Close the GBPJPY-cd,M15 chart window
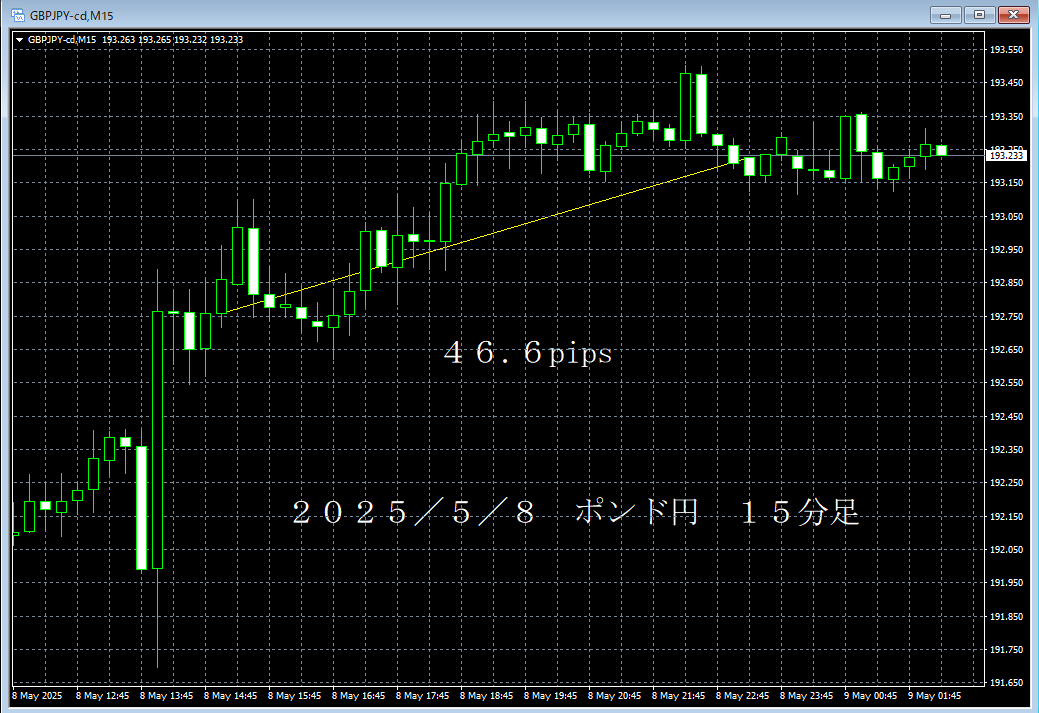The width and height of the screenshot is (1039, 713). pyautogui.click(x=1013, y=15)
